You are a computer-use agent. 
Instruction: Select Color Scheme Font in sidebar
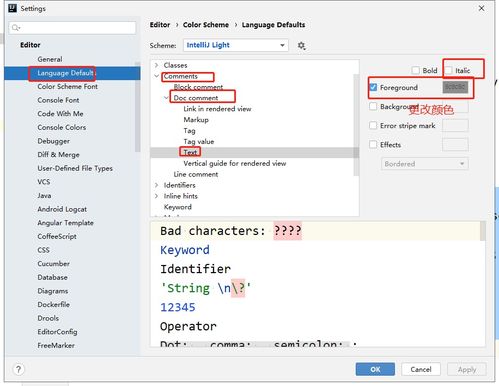click(67, 86)
